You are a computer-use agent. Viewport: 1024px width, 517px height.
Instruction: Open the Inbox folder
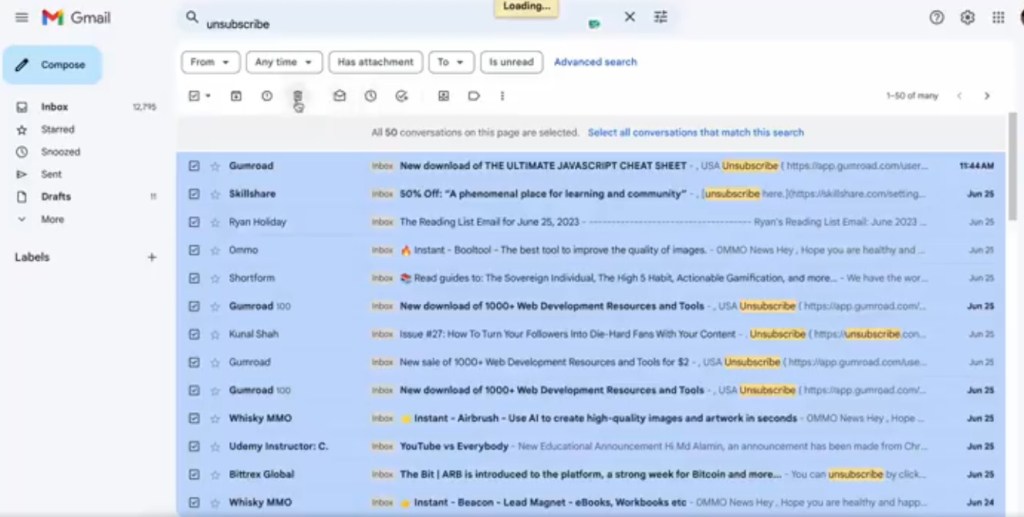[x=55, y=107]
